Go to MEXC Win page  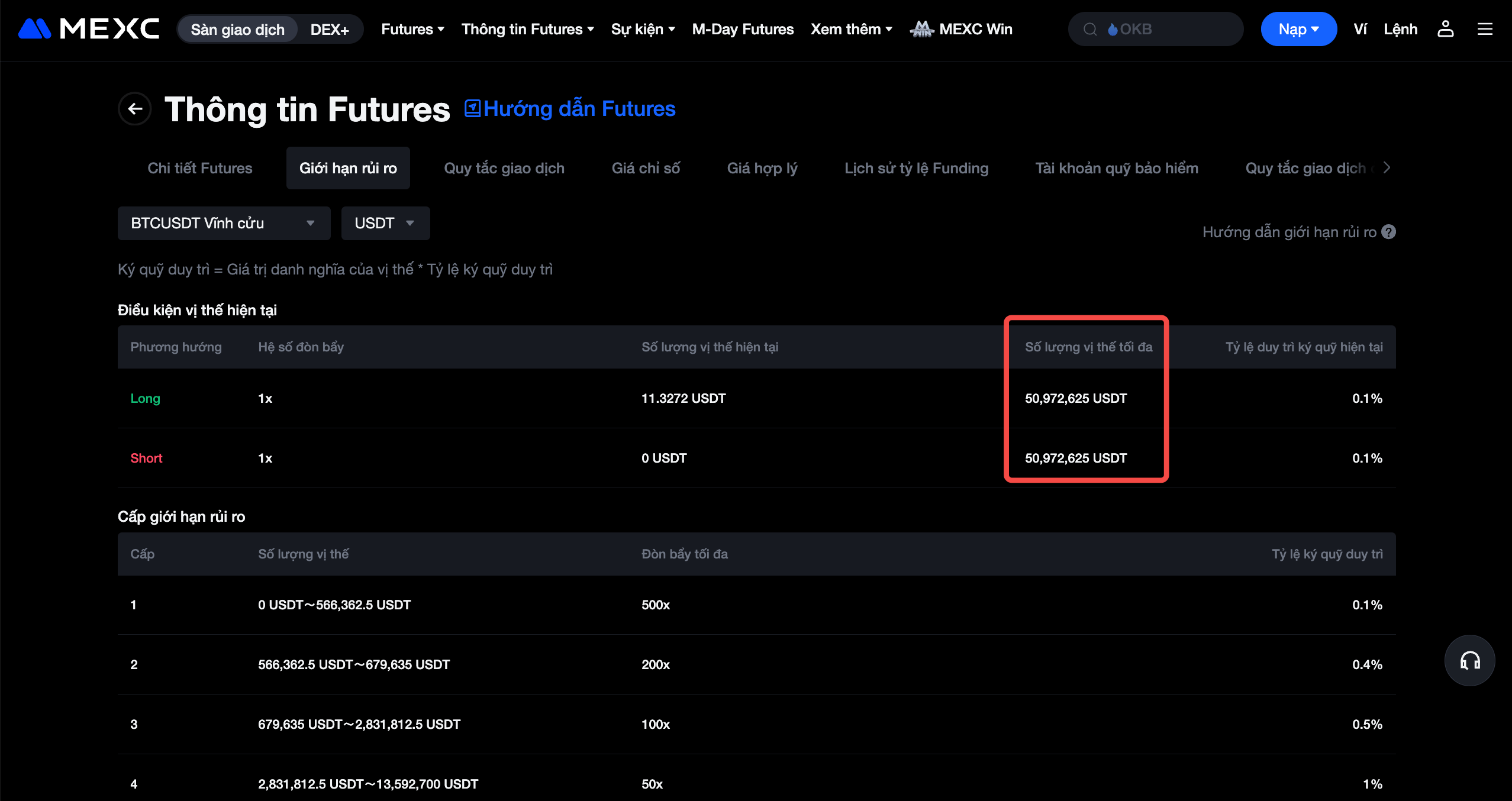[962, 29]
